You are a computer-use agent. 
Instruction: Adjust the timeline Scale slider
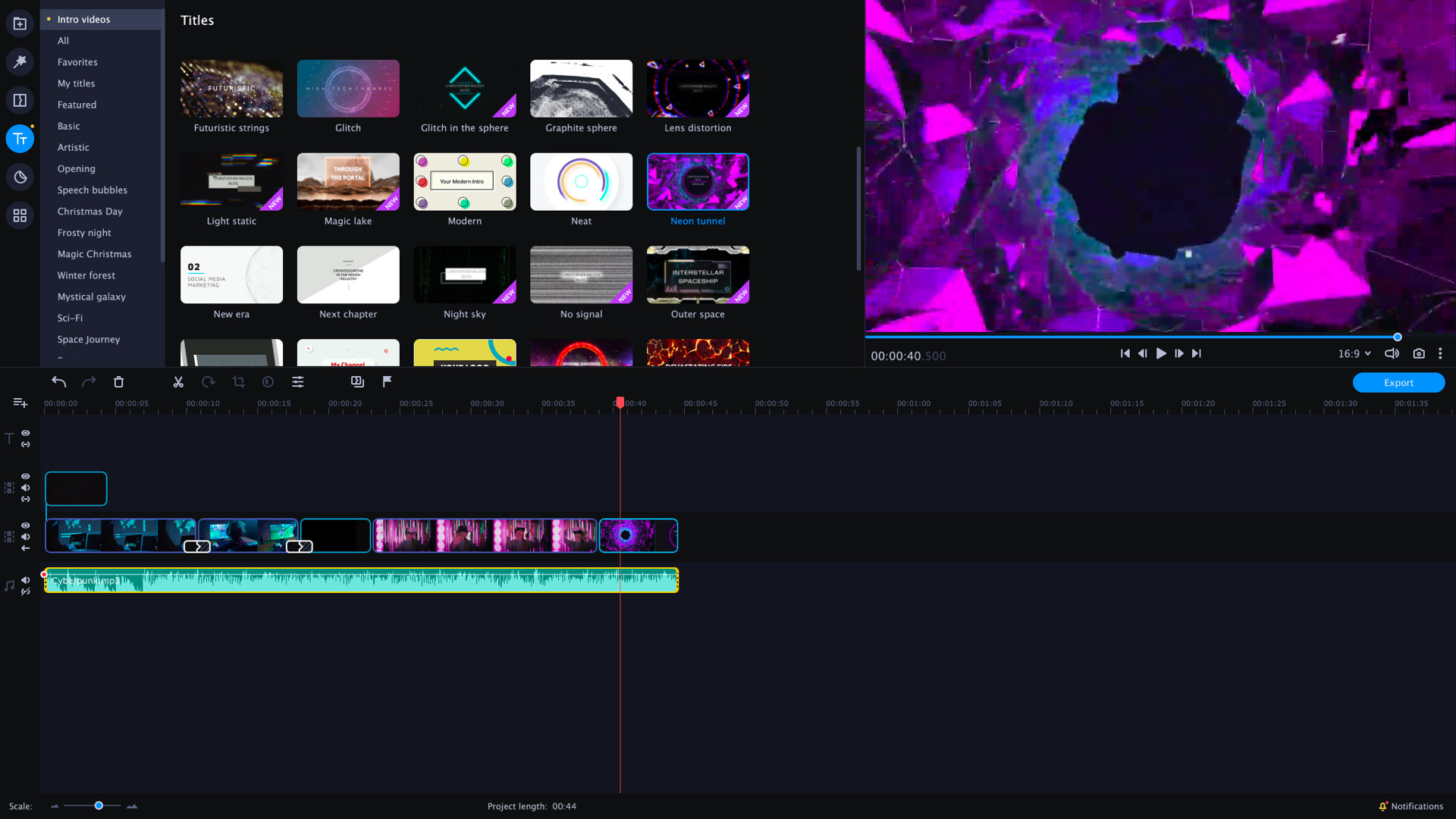(x=98, y=806)
